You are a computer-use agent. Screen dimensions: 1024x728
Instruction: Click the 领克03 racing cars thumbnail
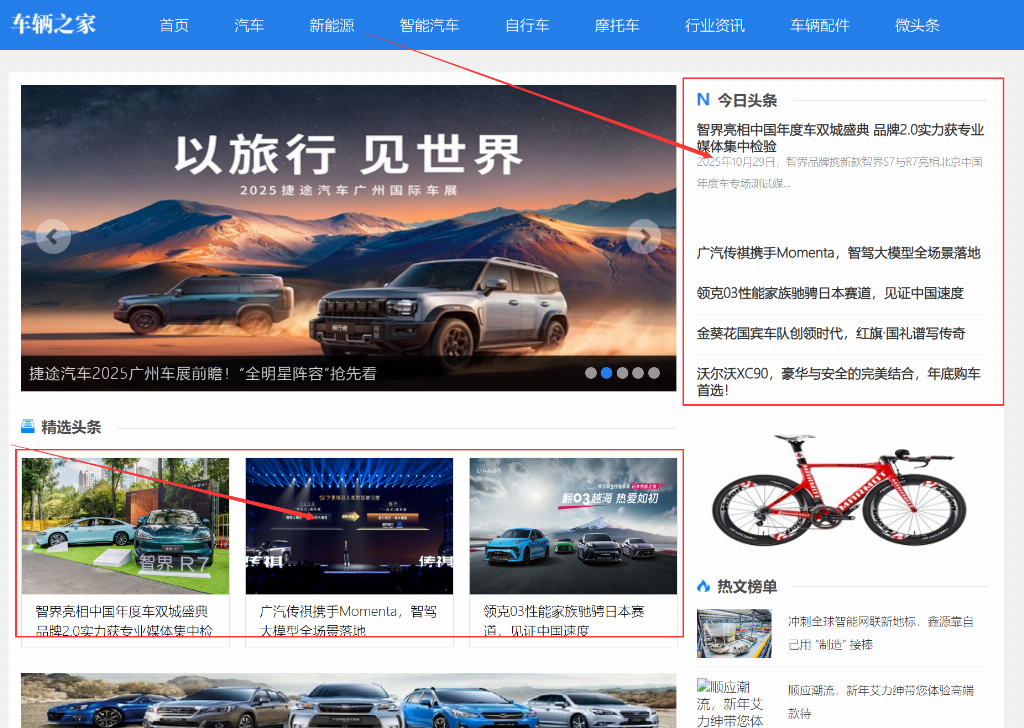tap(573, 526)
